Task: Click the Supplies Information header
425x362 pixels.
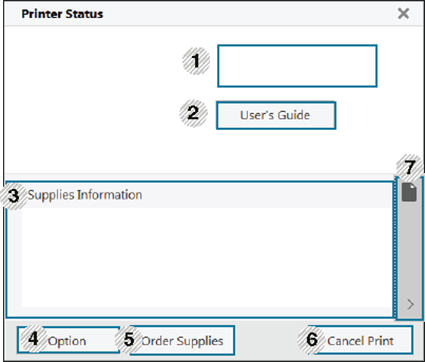Action: 85,195
